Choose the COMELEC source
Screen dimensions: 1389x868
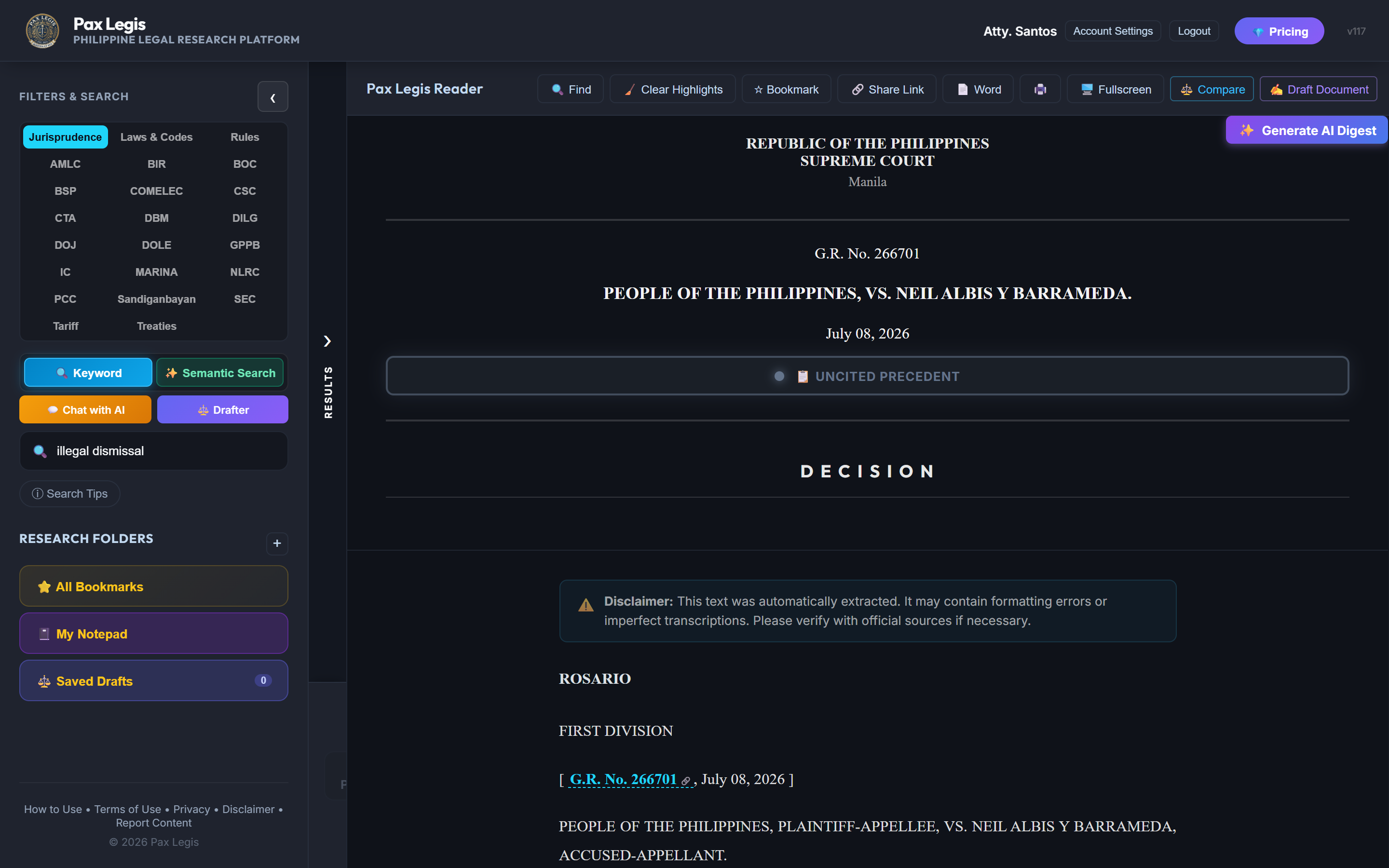156,191
